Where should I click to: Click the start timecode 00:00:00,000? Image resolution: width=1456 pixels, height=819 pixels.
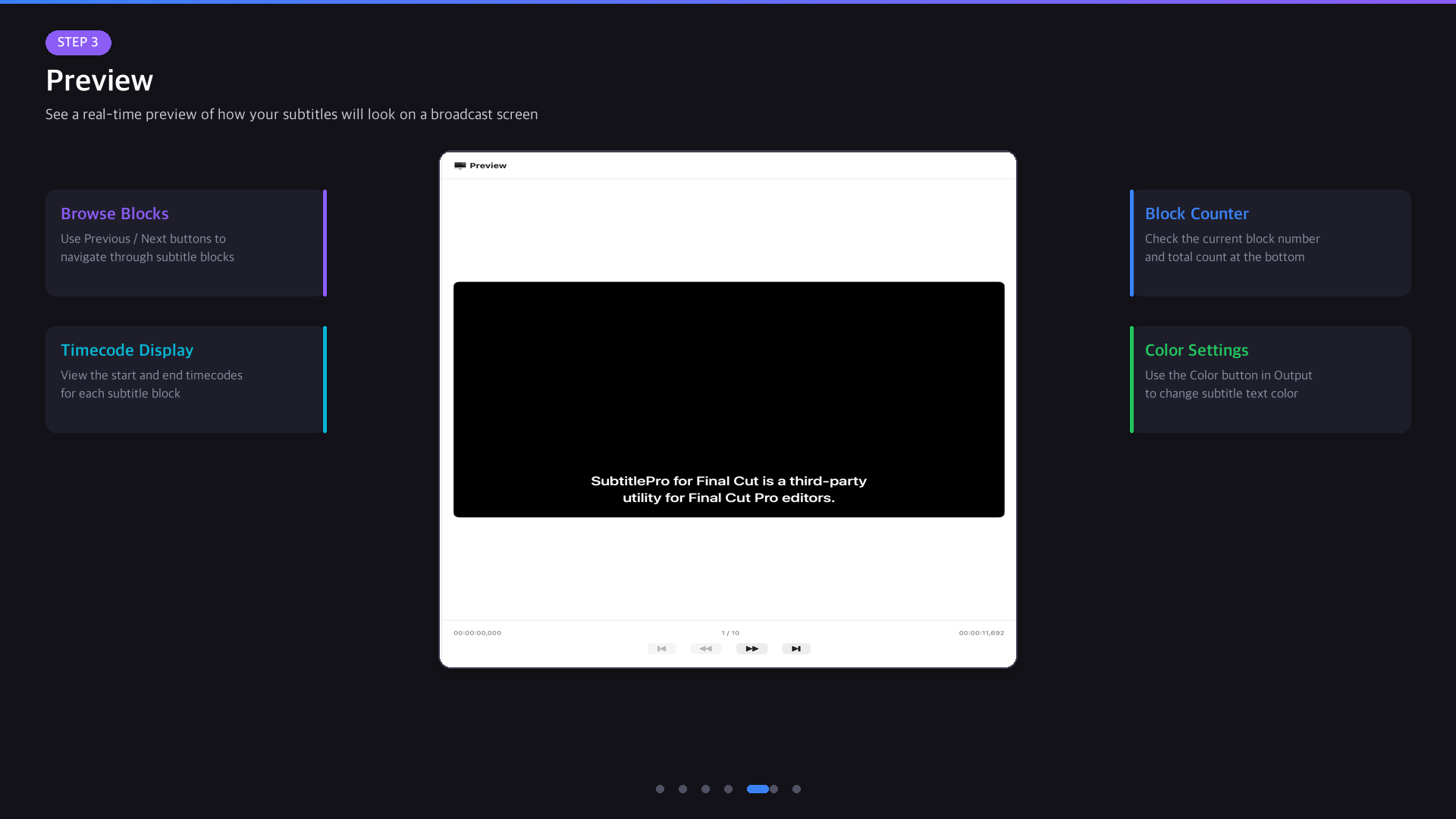[x=477, y=632]
